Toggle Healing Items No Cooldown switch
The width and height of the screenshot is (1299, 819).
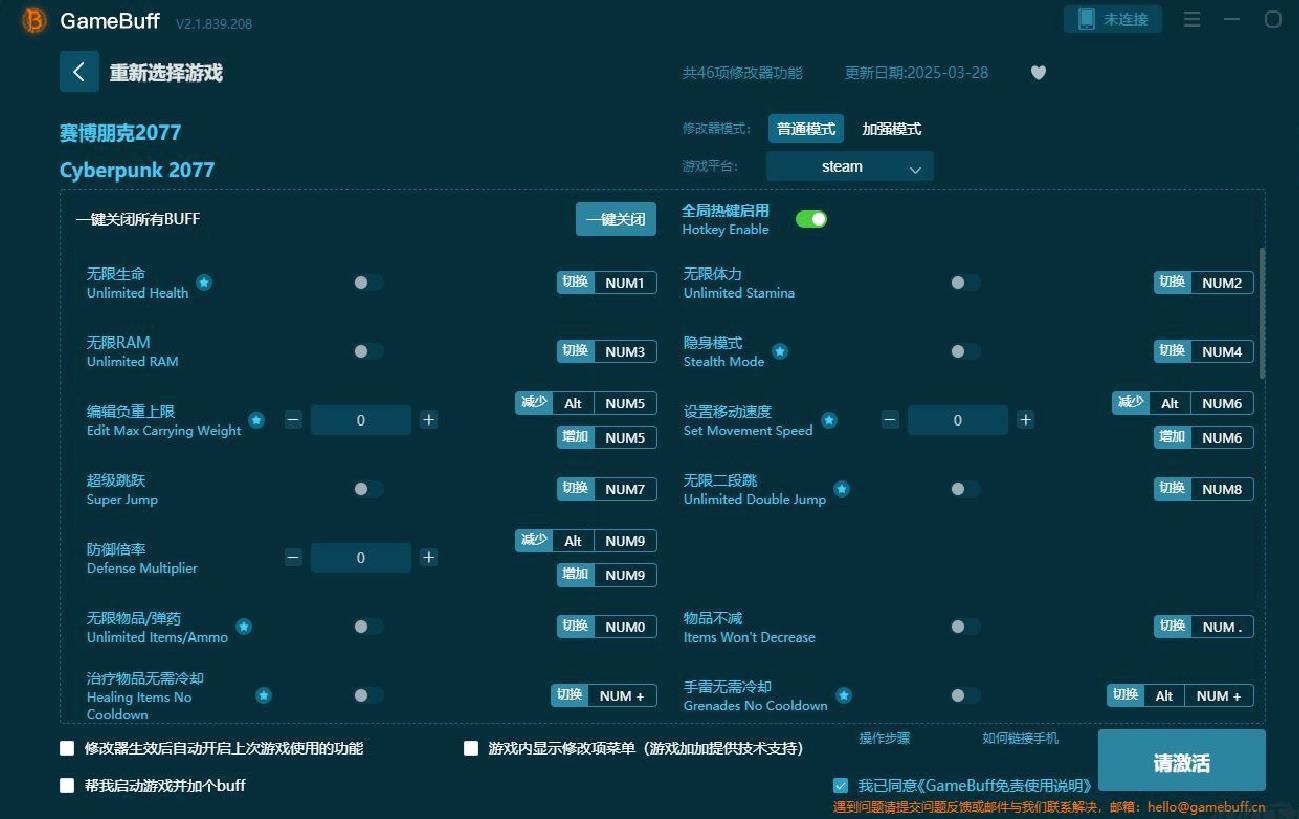[x=368, y=695]
